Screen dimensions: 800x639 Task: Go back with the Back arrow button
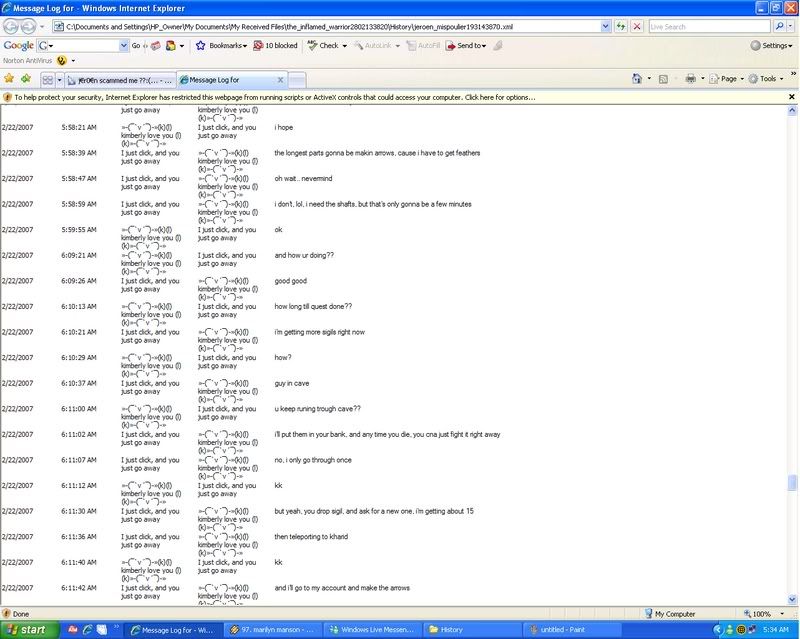click(x=10, y=26)
